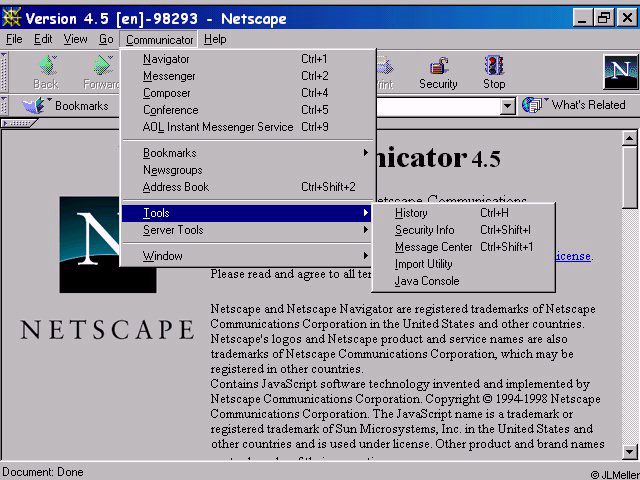Viewport: 640px width, 480px height.
Task: Click the vertical scrollbar thumb
Action: (x=629, y=178)
